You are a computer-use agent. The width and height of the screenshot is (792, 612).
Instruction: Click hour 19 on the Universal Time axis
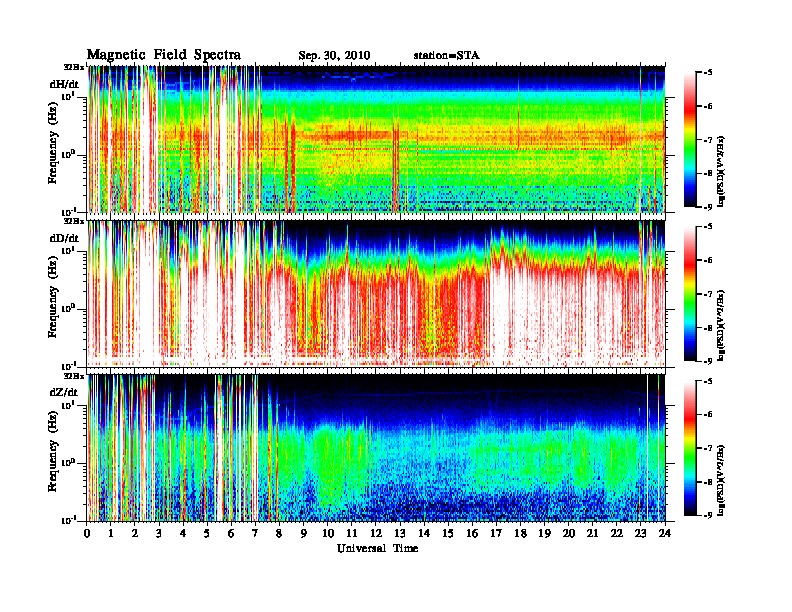pos(544,534)
